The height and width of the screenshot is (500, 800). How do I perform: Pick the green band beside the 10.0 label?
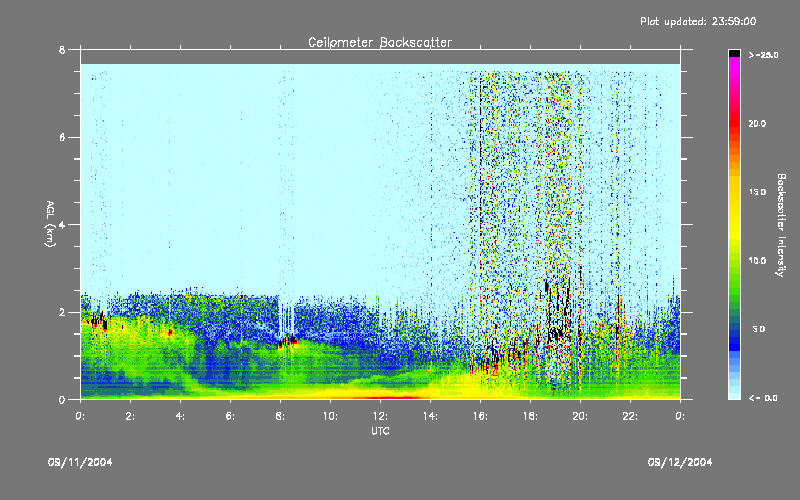click(734, 261)
